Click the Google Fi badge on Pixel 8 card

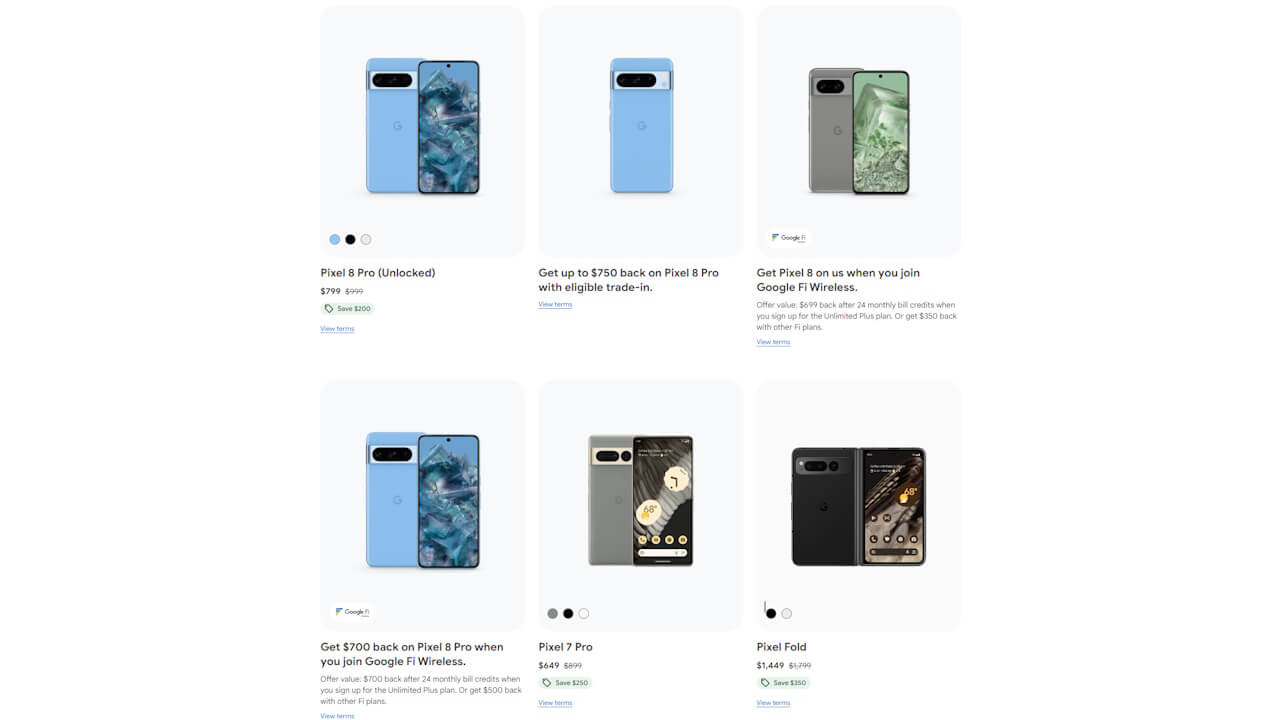pos(786,237)
